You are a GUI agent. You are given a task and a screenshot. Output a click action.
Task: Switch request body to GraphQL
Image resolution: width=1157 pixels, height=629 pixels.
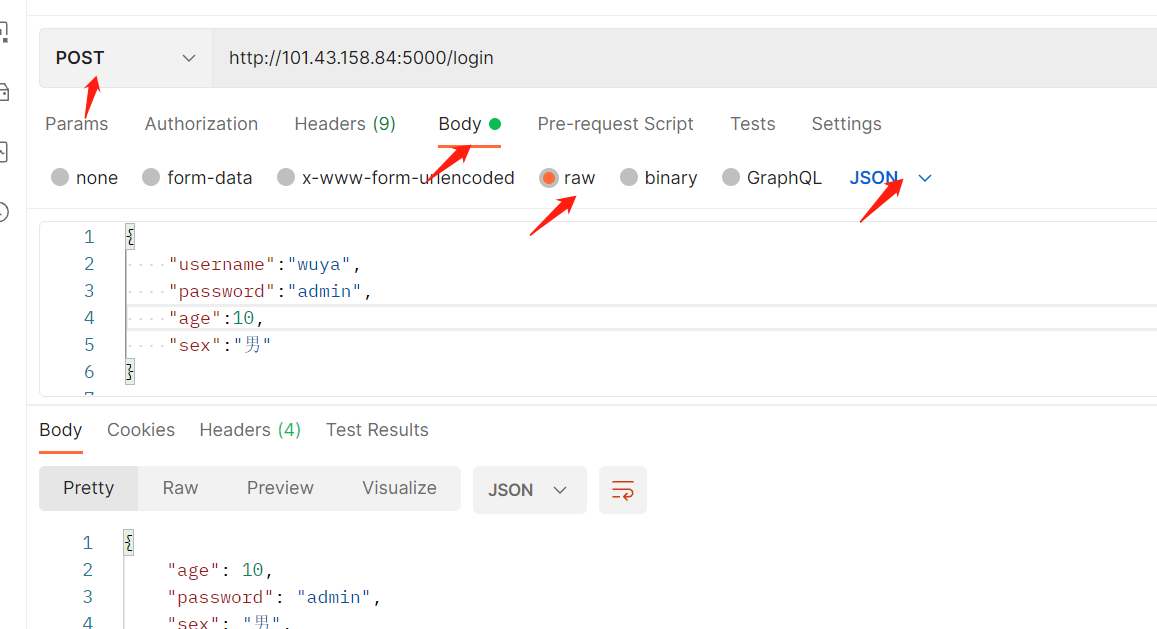click(x=731, y=178)
